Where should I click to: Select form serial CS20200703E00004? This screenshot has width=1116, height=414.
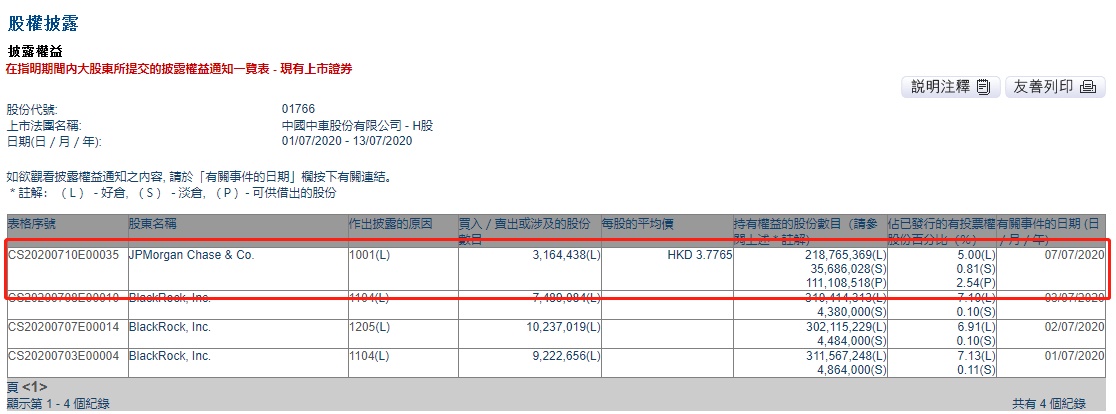[x=63, y=356]
